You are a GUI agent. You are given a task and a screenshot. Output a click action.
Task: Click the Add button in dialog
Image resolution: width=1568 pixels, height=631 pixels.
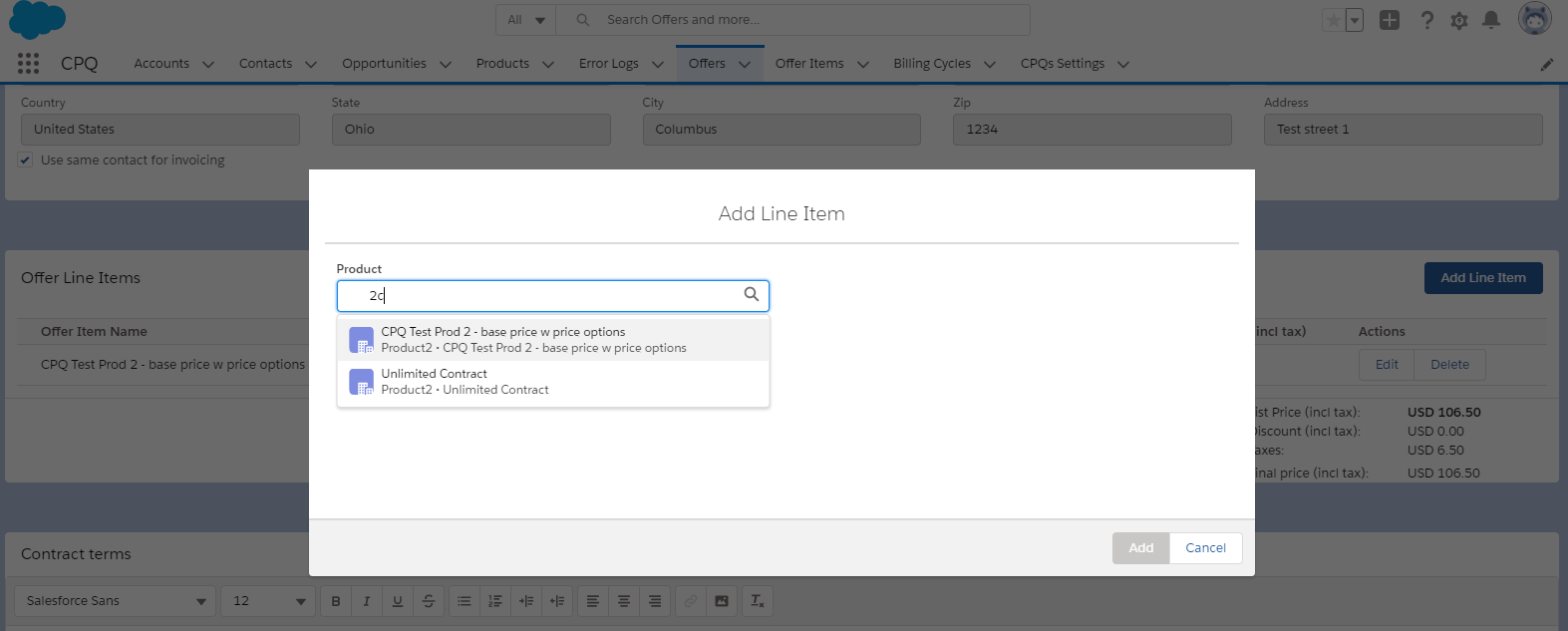pos(1141,548)
